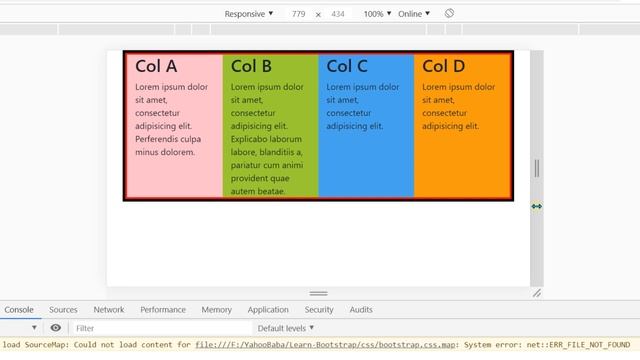Viewport: 640px width, 360px height.
Task: Click the console Filter input
Action: tap(161, 328)
